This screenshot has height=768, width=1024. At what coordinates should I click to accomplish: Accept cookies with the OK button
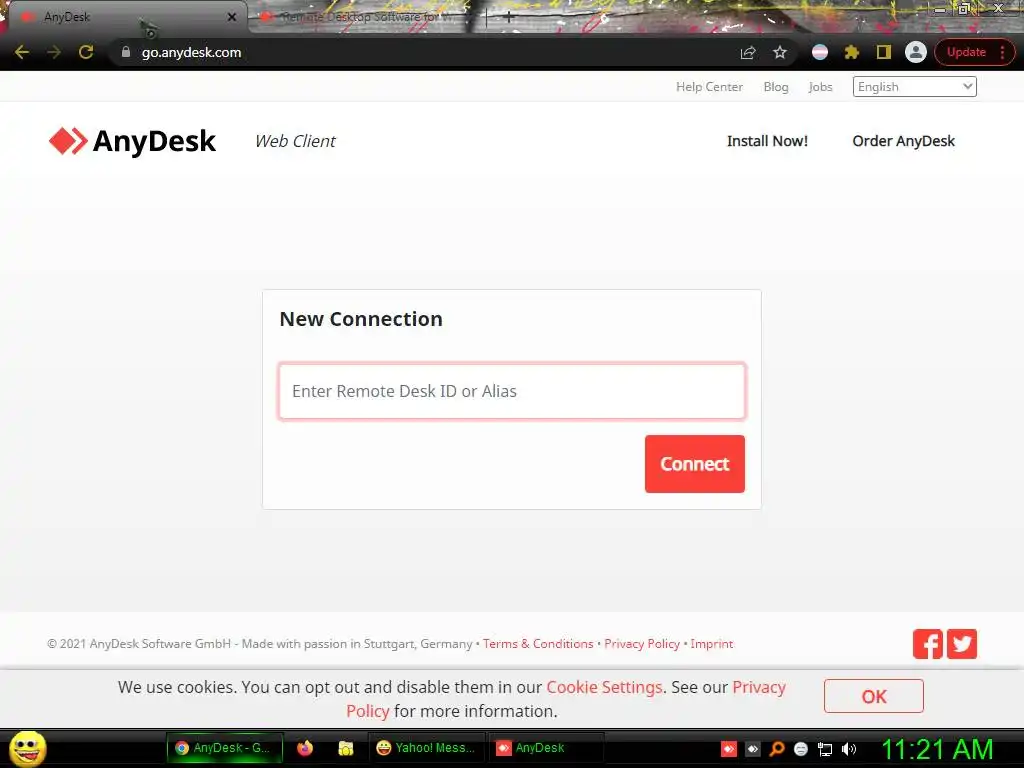873,696
